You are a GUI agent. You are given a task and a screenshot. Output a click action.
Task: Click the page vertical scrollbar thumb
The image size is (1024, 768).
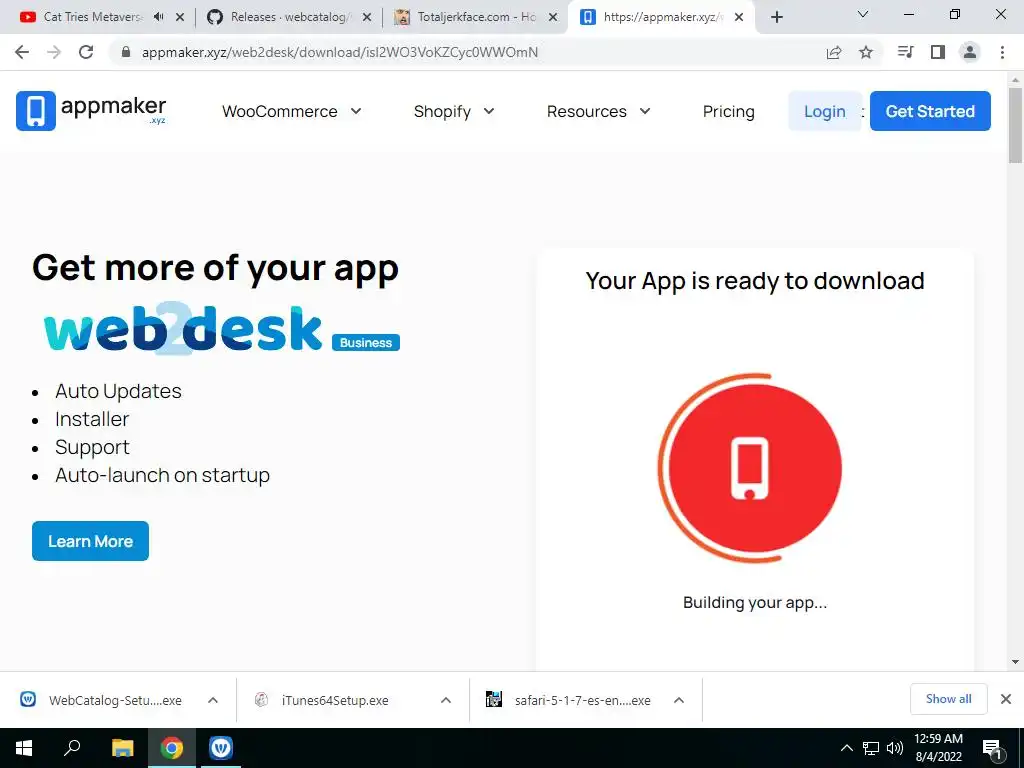tap(1016, 125)
